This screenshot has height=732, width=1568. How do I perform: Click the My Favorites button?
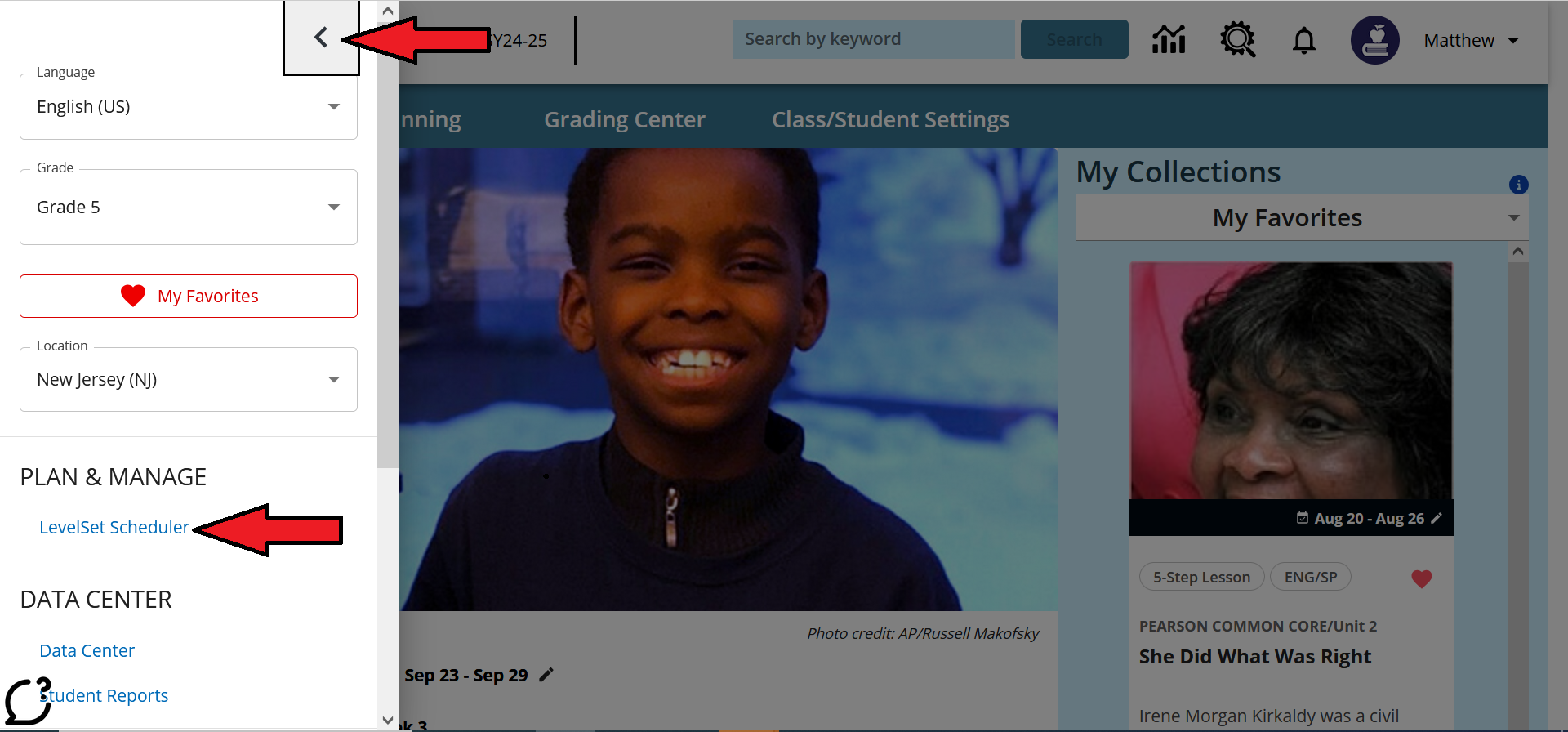pyautogui.click(x=189, y=296)
